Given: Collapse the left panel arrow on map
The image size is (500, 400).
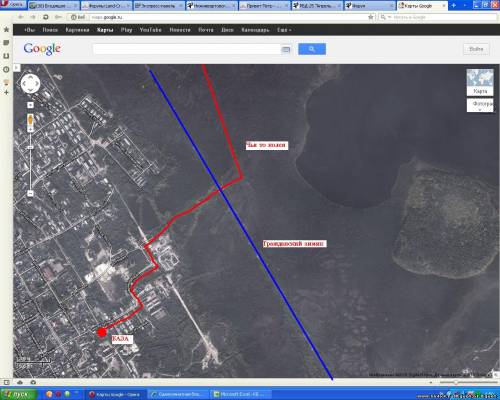Looking at the screenshot, I should tap(16, 68).
